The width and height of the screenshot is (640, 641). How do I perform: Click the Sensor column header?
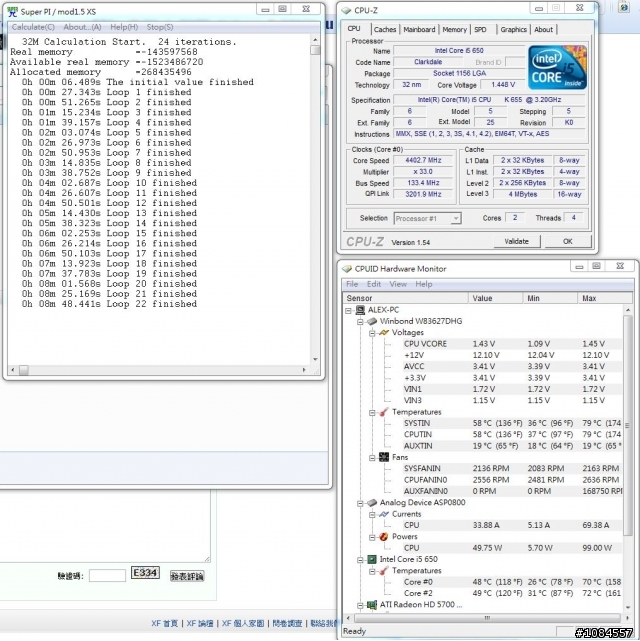(x=405, y=298)
